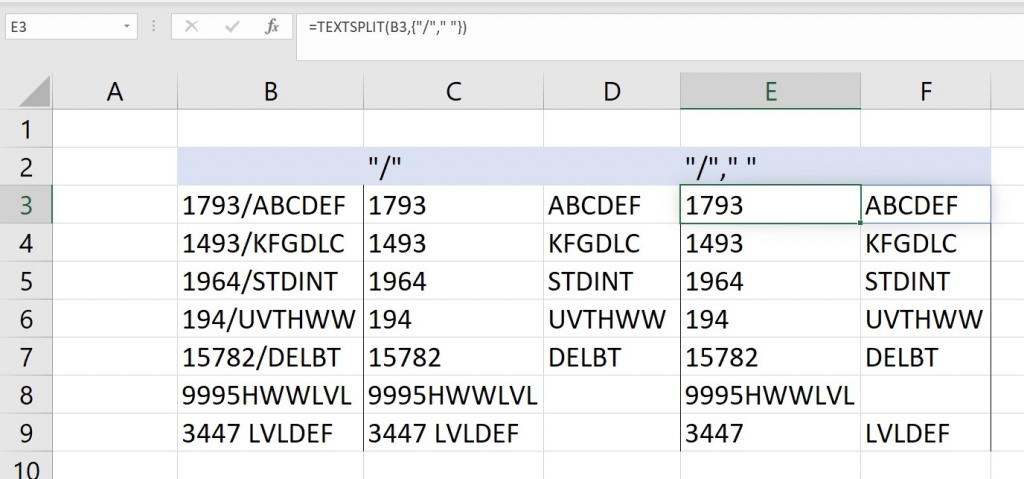The image size is (1024, 479).
Task: Select column B header
Action: click(x=270, y=92)
